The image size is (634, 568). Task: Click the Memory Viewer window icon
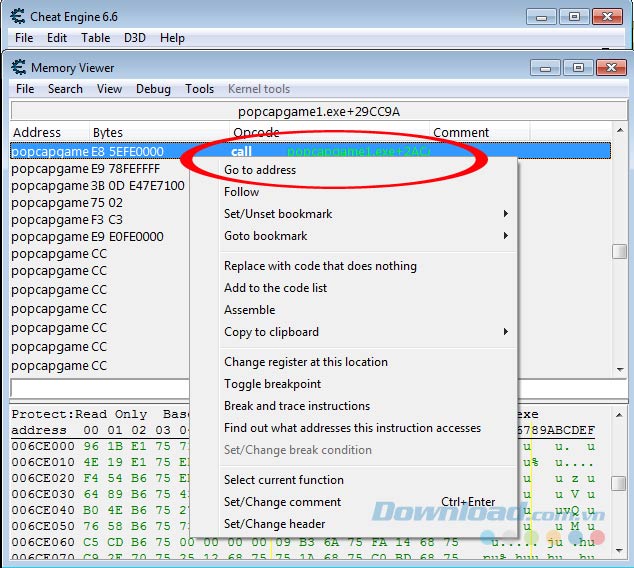point(18,67)
